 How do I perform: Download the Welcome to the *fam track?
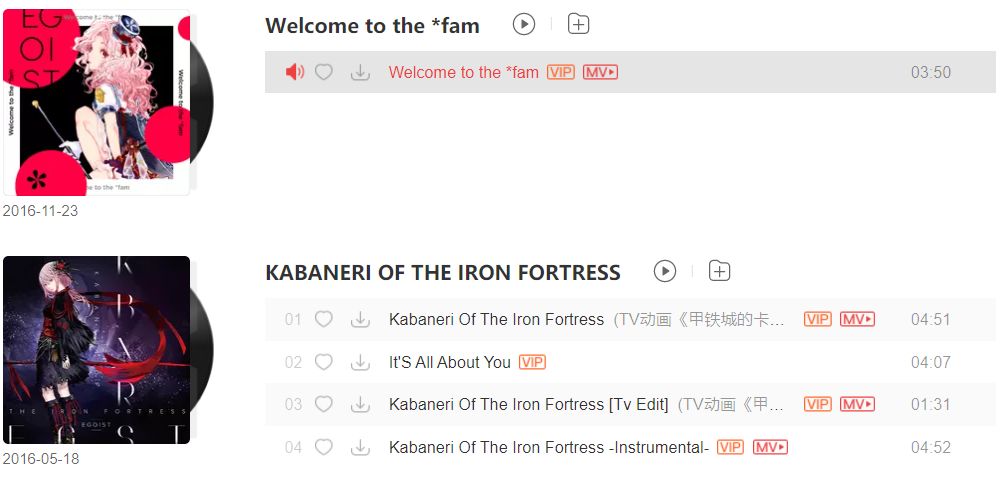click(x=360, y=72)
